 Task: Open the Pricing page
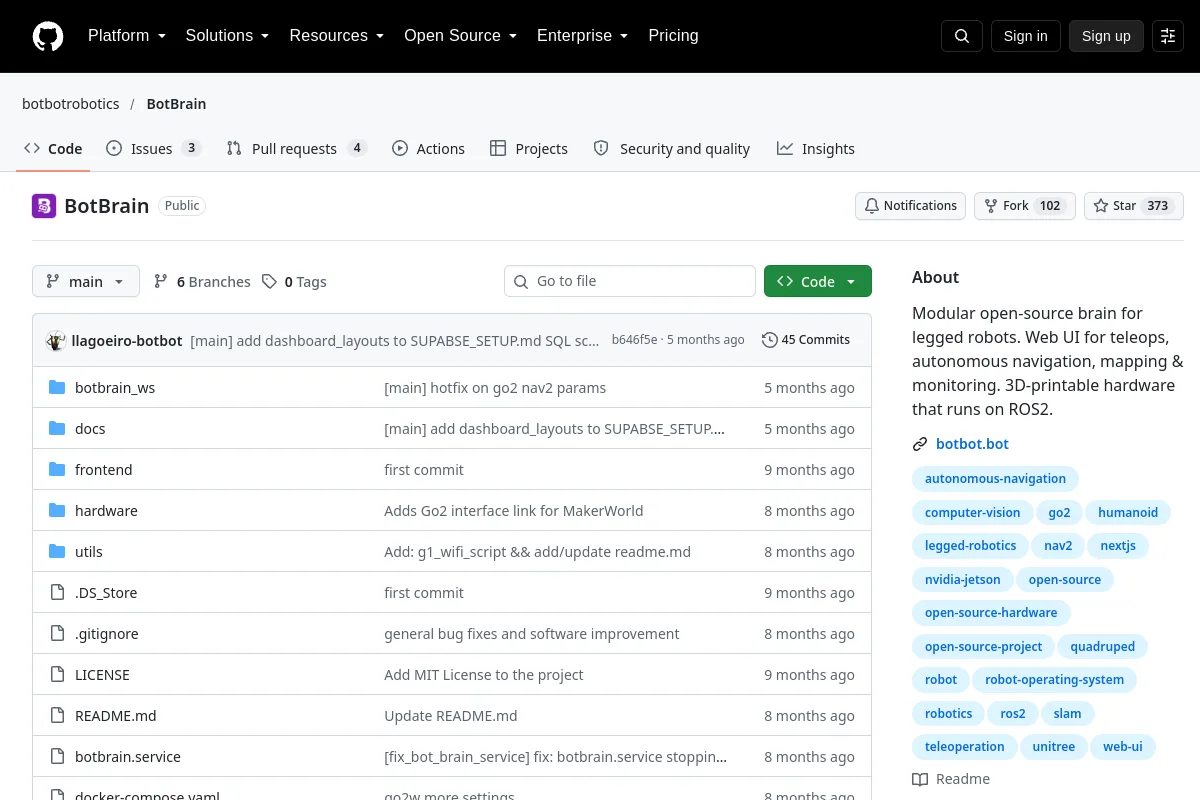(x=673, y=36)
